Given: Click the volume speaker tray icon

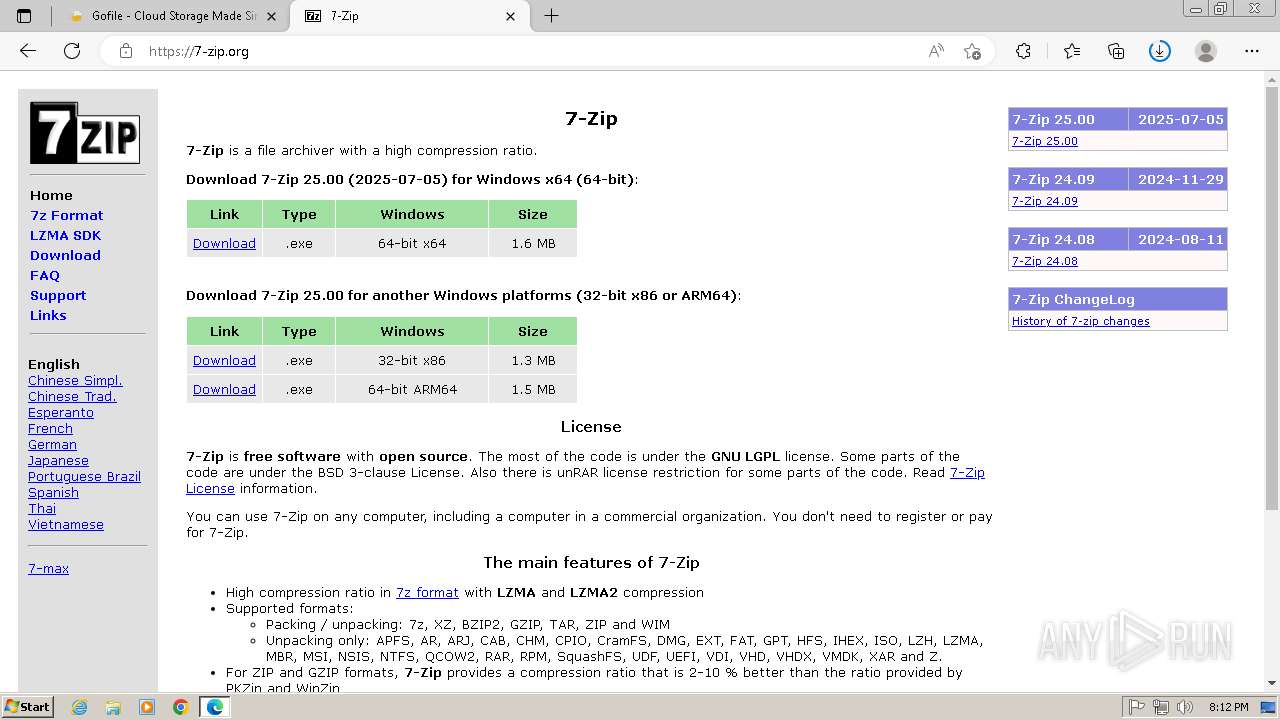Looking at the screenshot, I should 1185,707.
